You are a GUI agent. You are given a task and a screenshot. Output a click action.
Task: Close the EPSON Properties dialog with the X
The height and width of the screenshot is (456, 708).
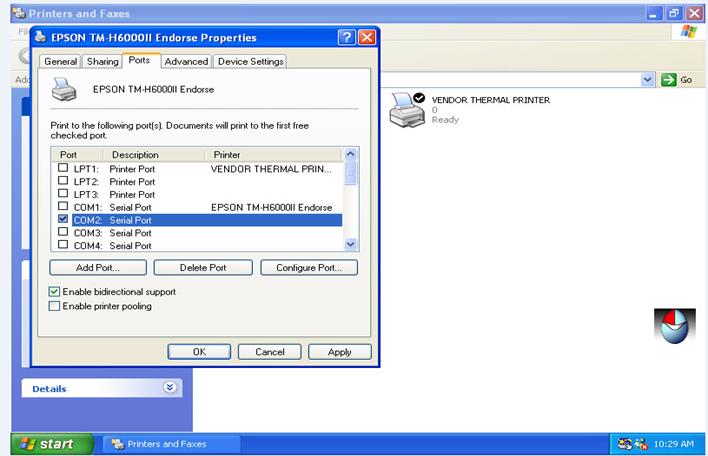tap(367, 37)
